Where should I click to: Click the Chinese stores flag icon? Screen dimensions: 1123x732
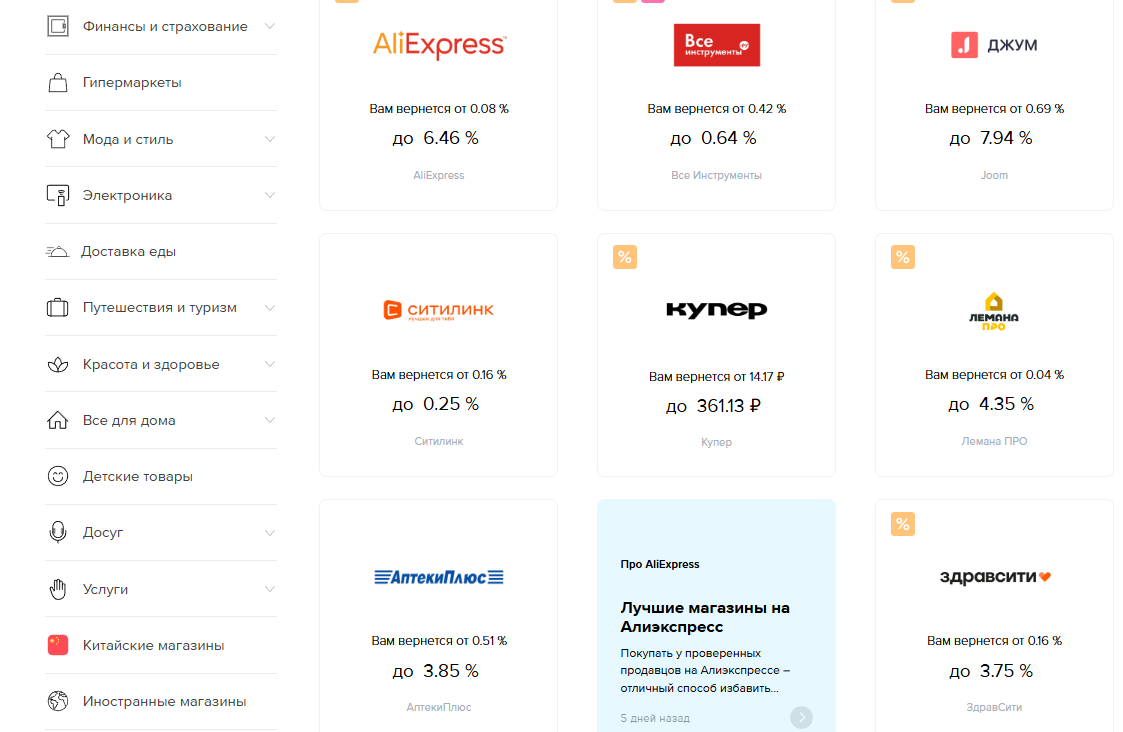point(58,645)
